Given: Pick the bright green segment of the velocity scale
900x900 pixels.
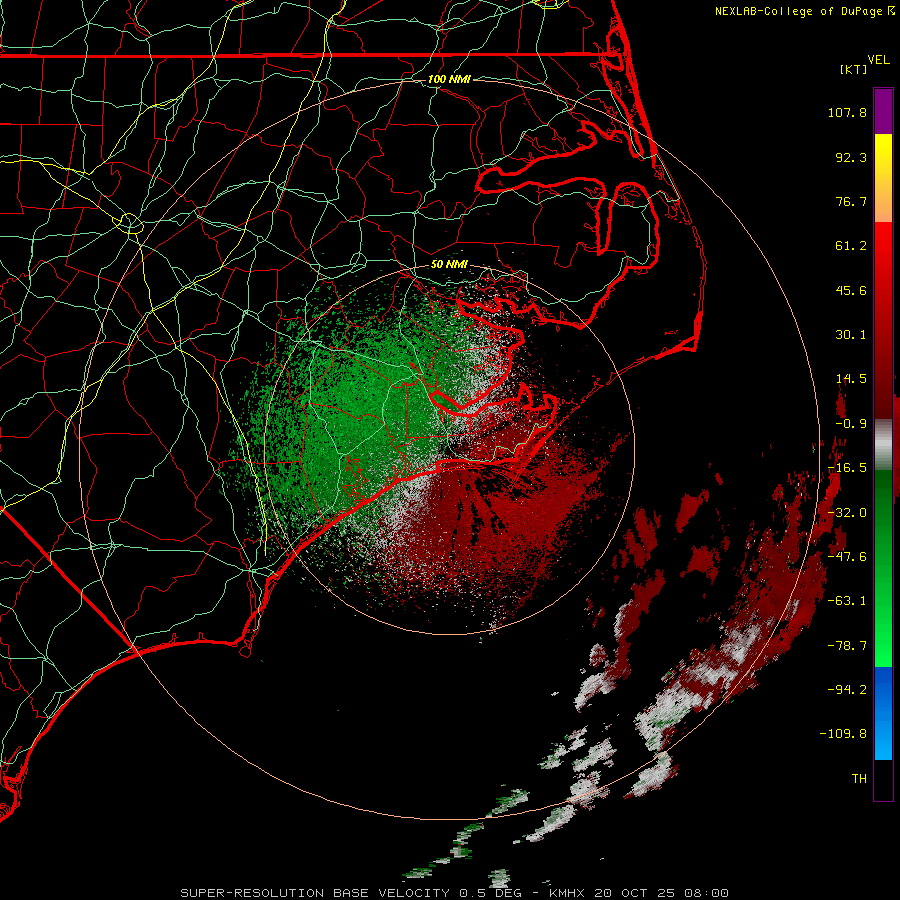Looking at the screenshot, I should click(883, 568).
